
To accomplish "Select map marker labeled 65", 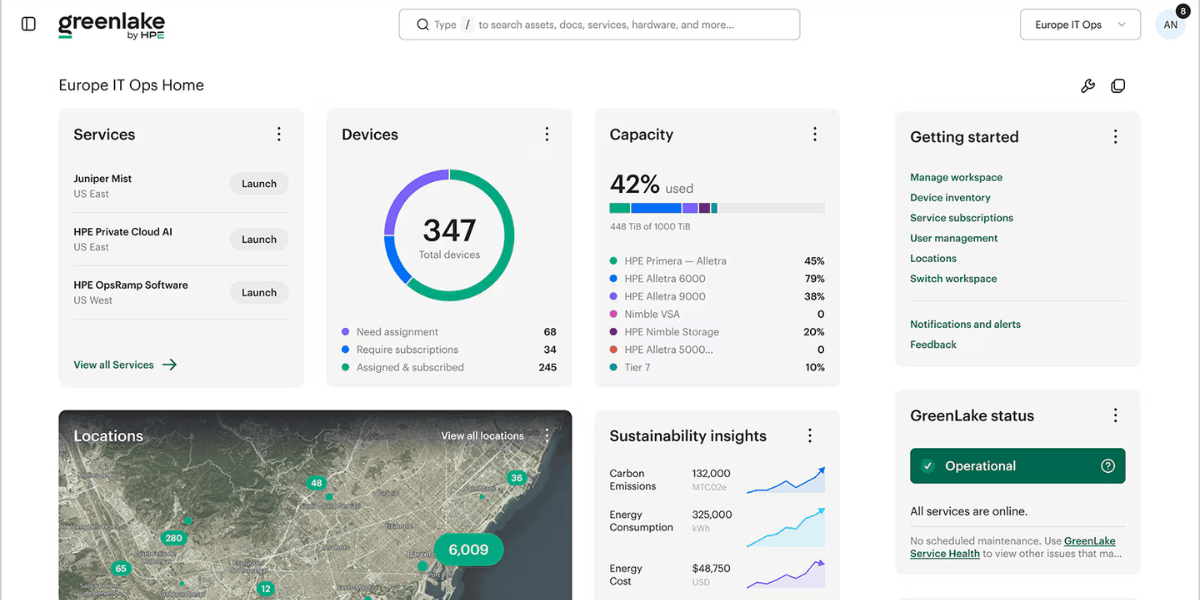I will click(x=121, y=568).
